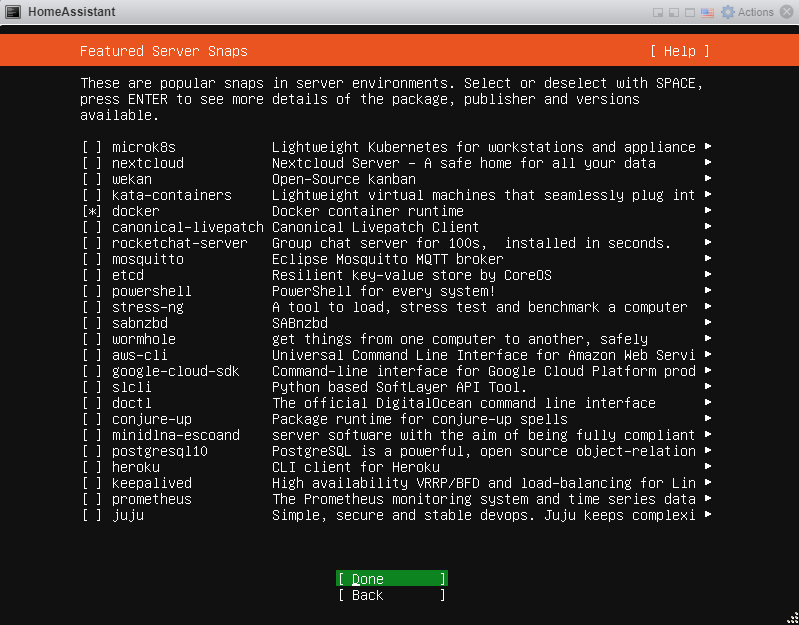
Task: Click window layout icon with bottom-right pane
Action: tap(658, 12)
